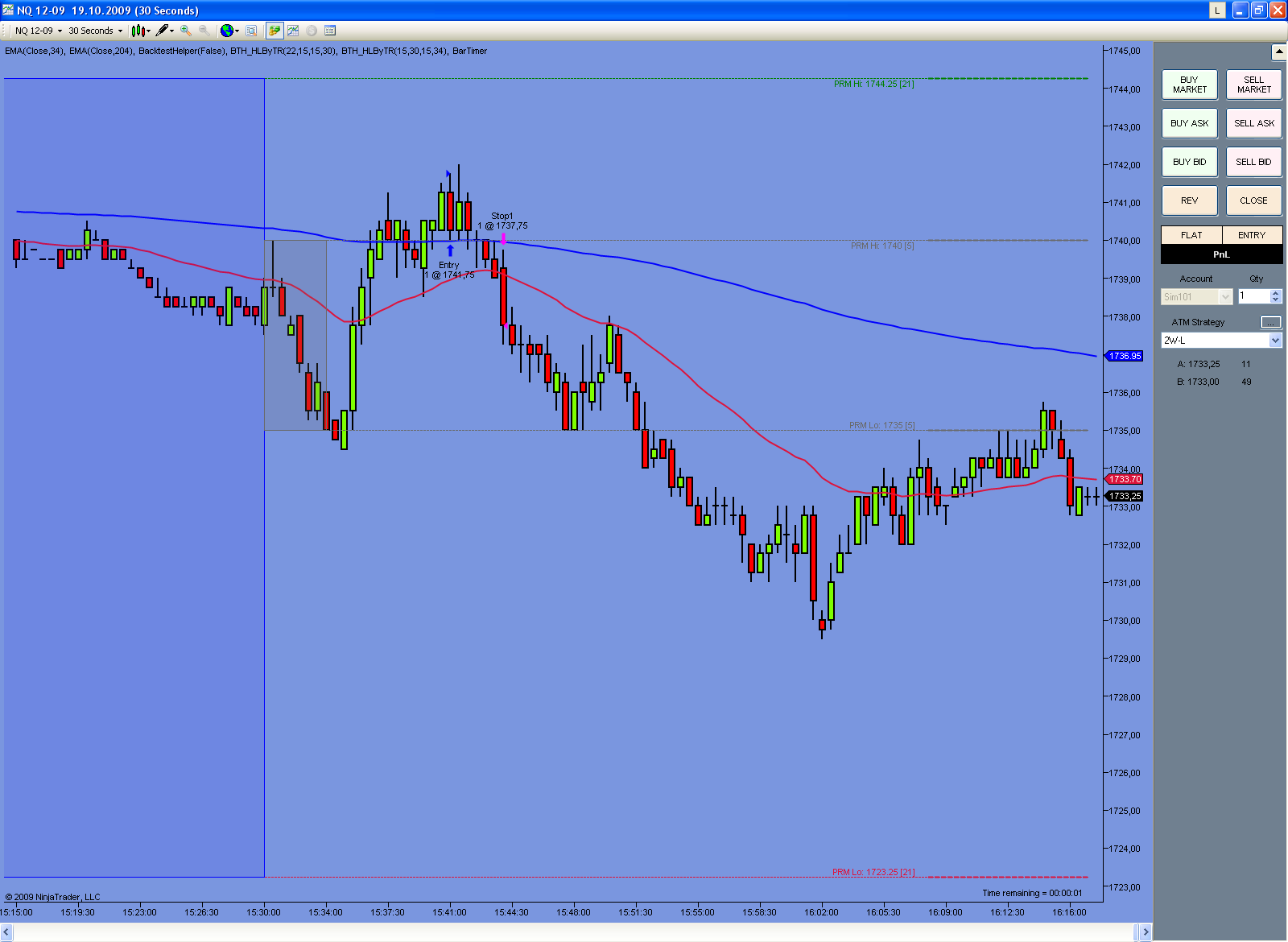
Task: Click the ENTRY price cell
Action: (x=1252, y=235)
